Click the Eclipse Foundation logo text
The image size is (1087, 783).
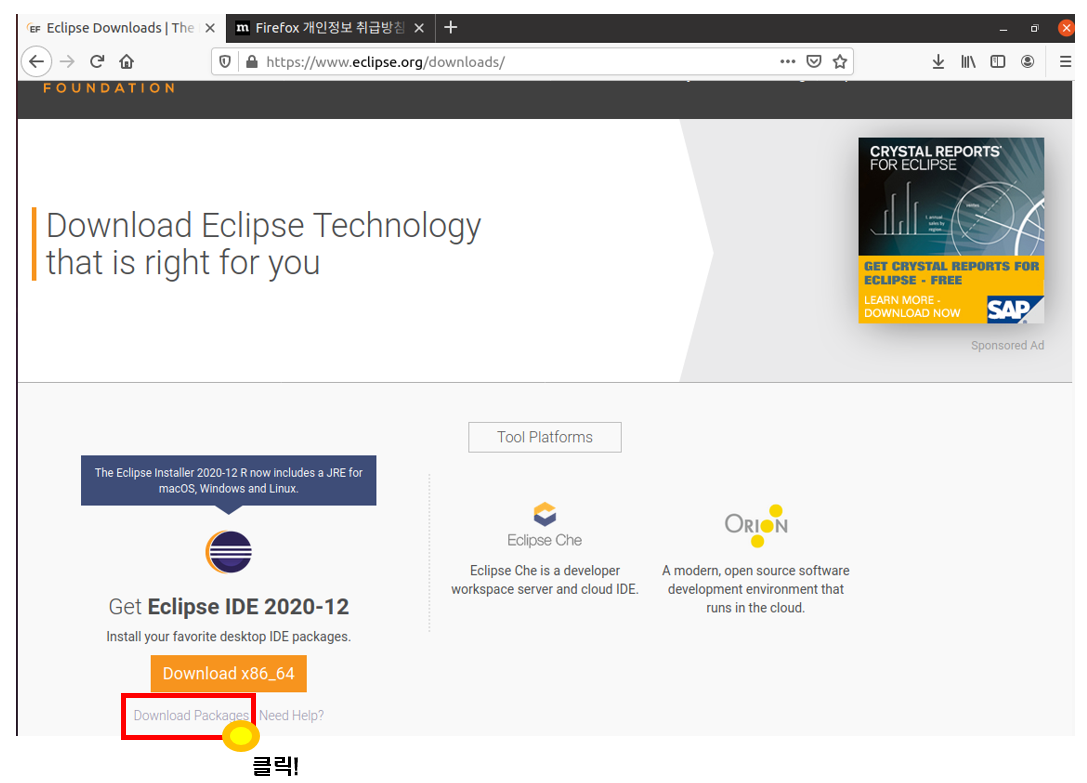coord(109,88)
